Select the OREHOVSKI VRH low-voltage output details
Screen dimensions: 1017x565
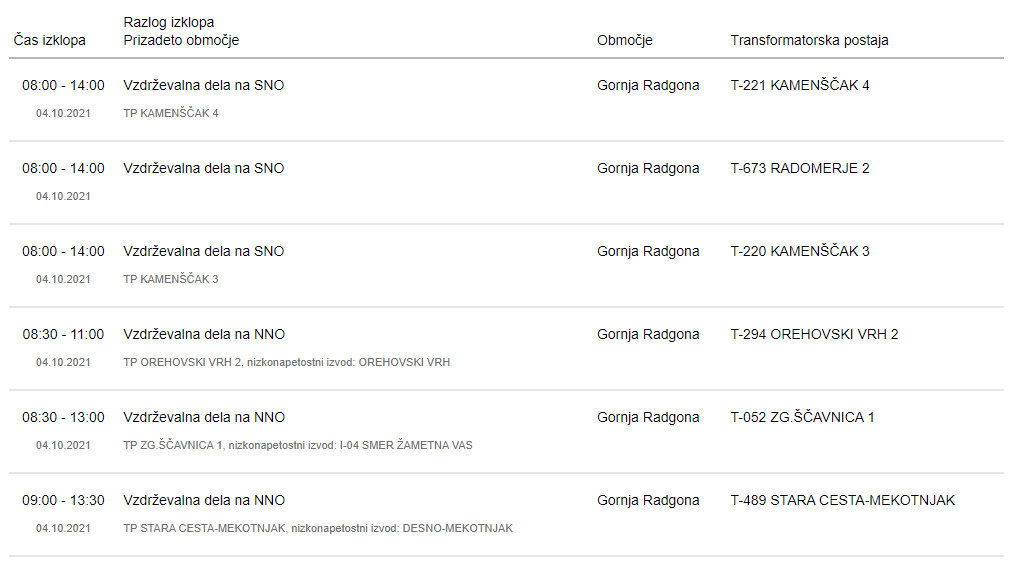(286, 362)
